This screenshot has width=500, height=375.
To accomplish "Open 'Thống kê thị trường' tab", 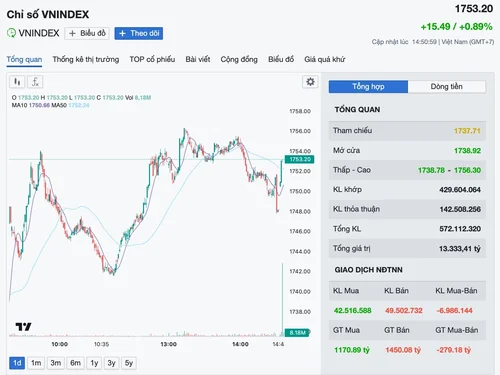I will (86, 59).
